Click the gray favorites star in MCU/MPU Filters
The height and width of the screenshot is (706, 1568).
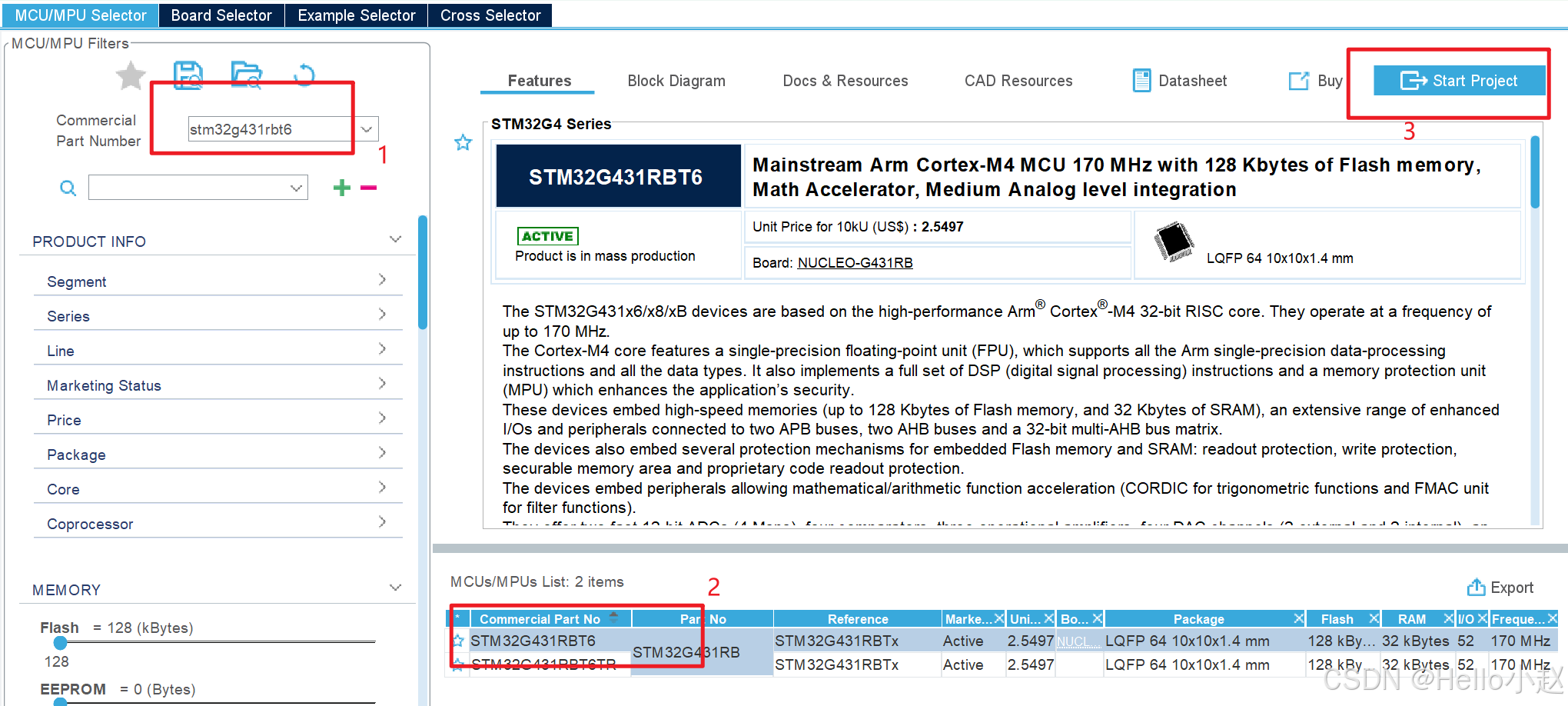(x=131, y=75)
